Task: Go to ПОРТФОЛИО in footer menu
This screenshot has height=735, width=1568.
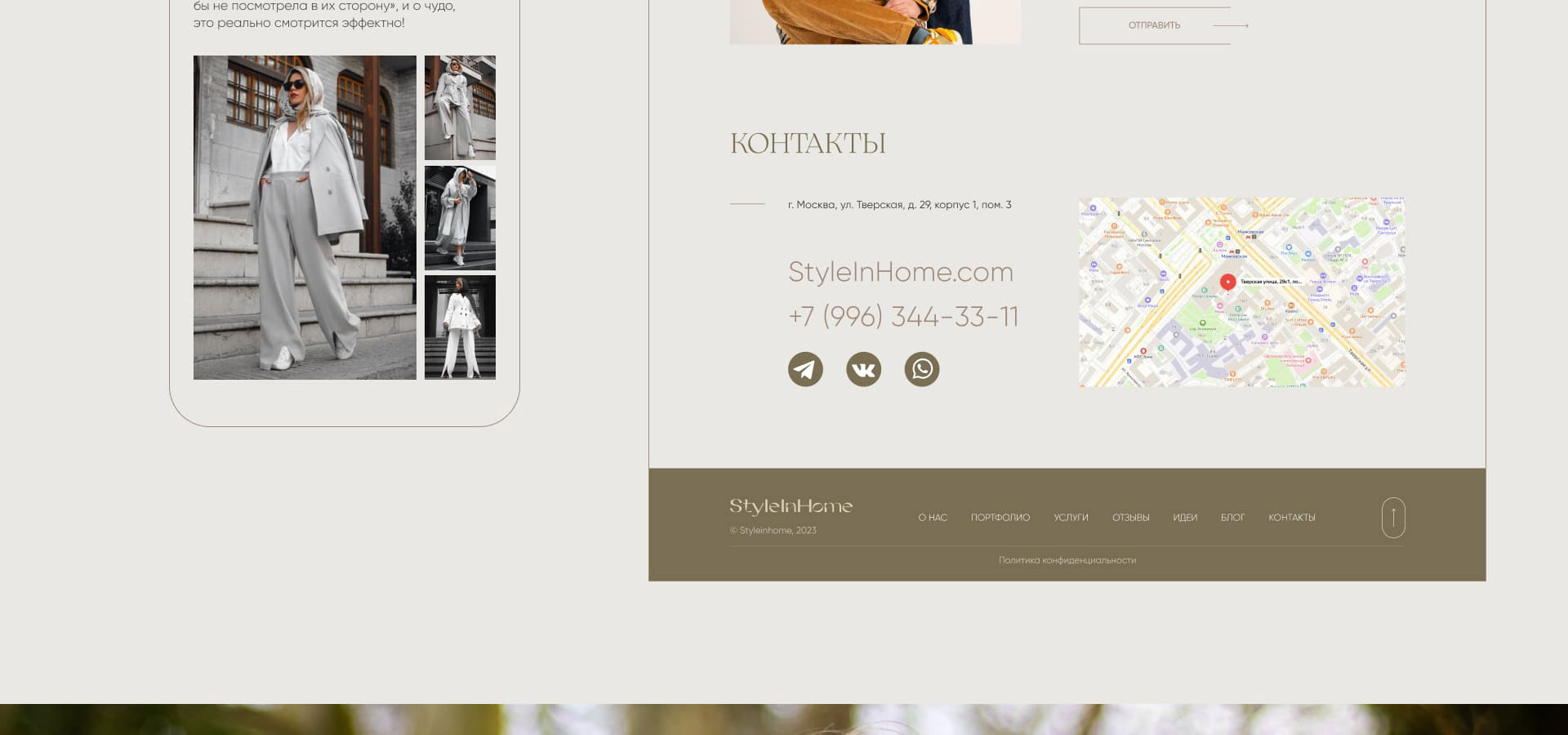Action: (1000, 518)
